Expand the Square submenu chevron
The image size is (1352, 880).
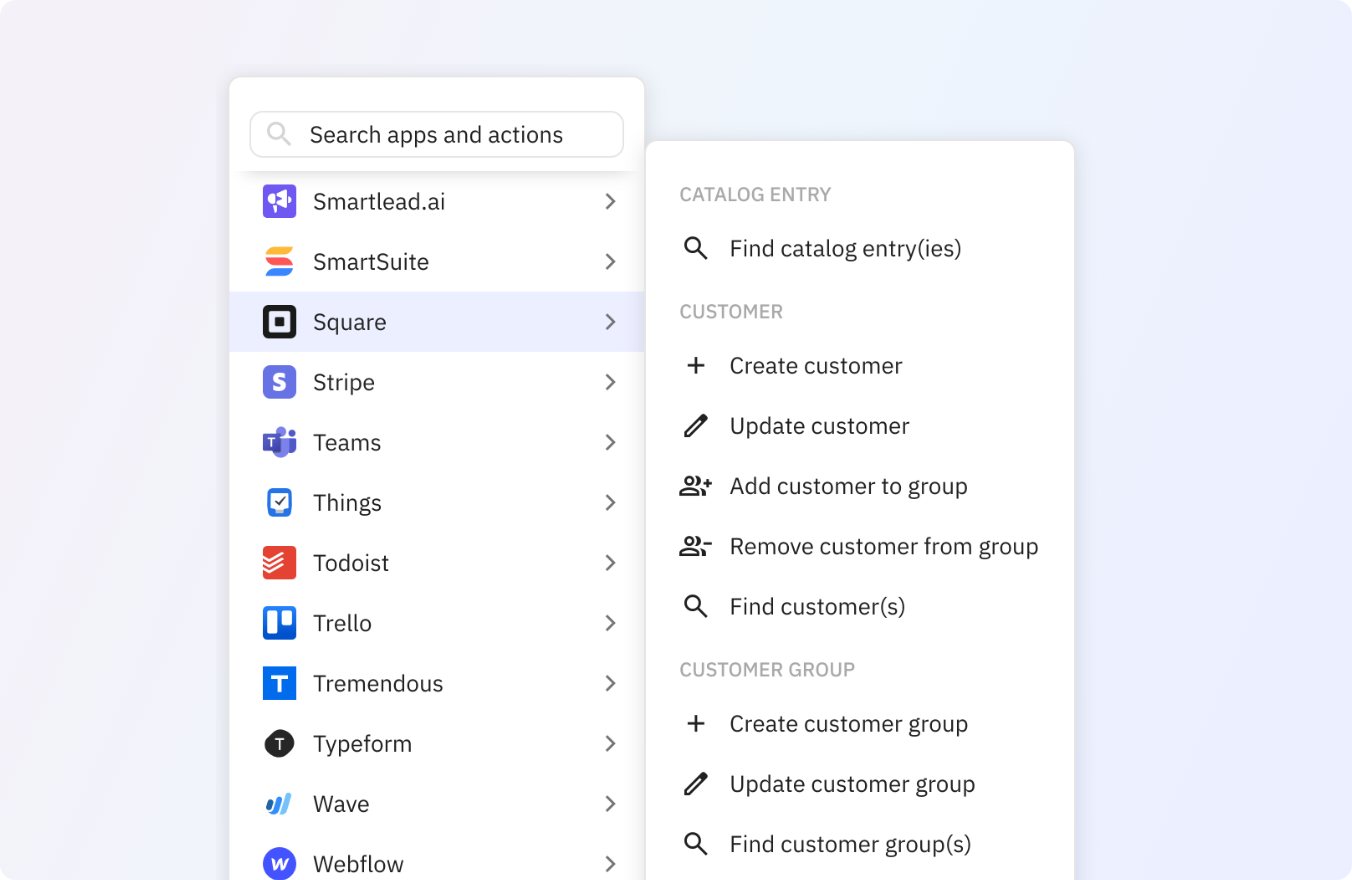(x=610, y=322)
